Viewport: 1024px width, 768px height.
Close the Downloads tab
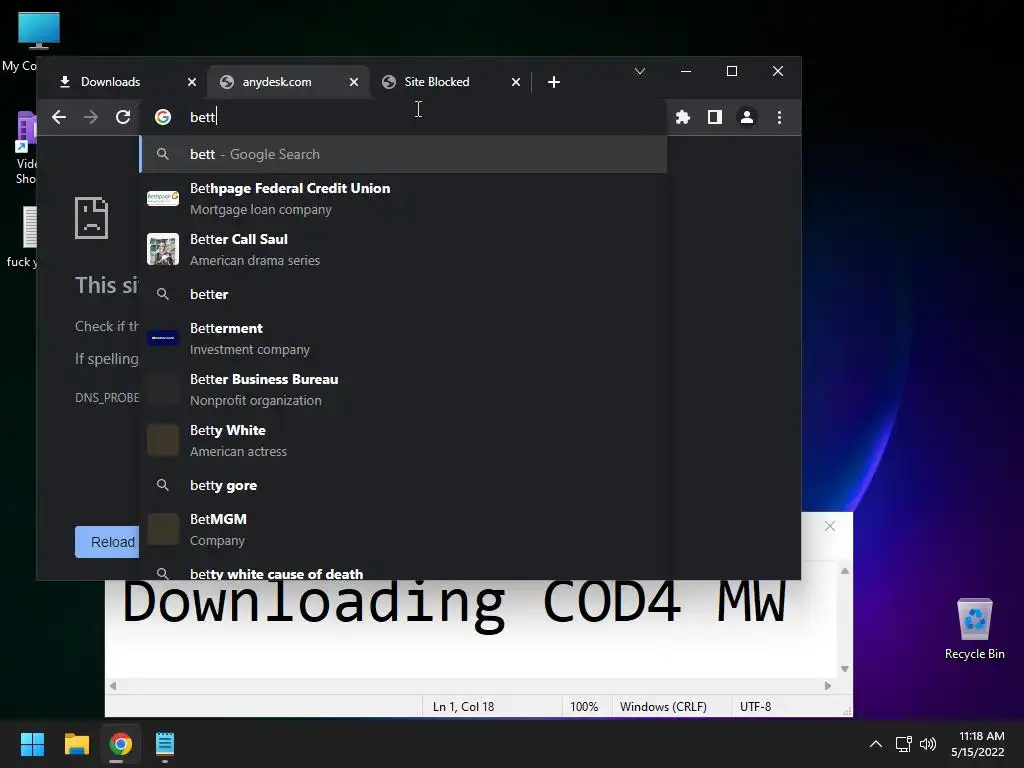(191, 82)
